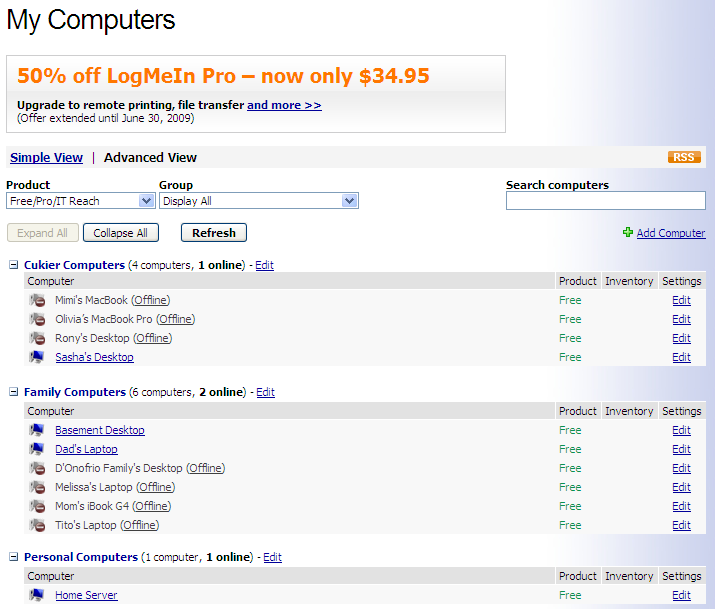
Task: Edit settings for Home Server
Action: coord(682,595)
